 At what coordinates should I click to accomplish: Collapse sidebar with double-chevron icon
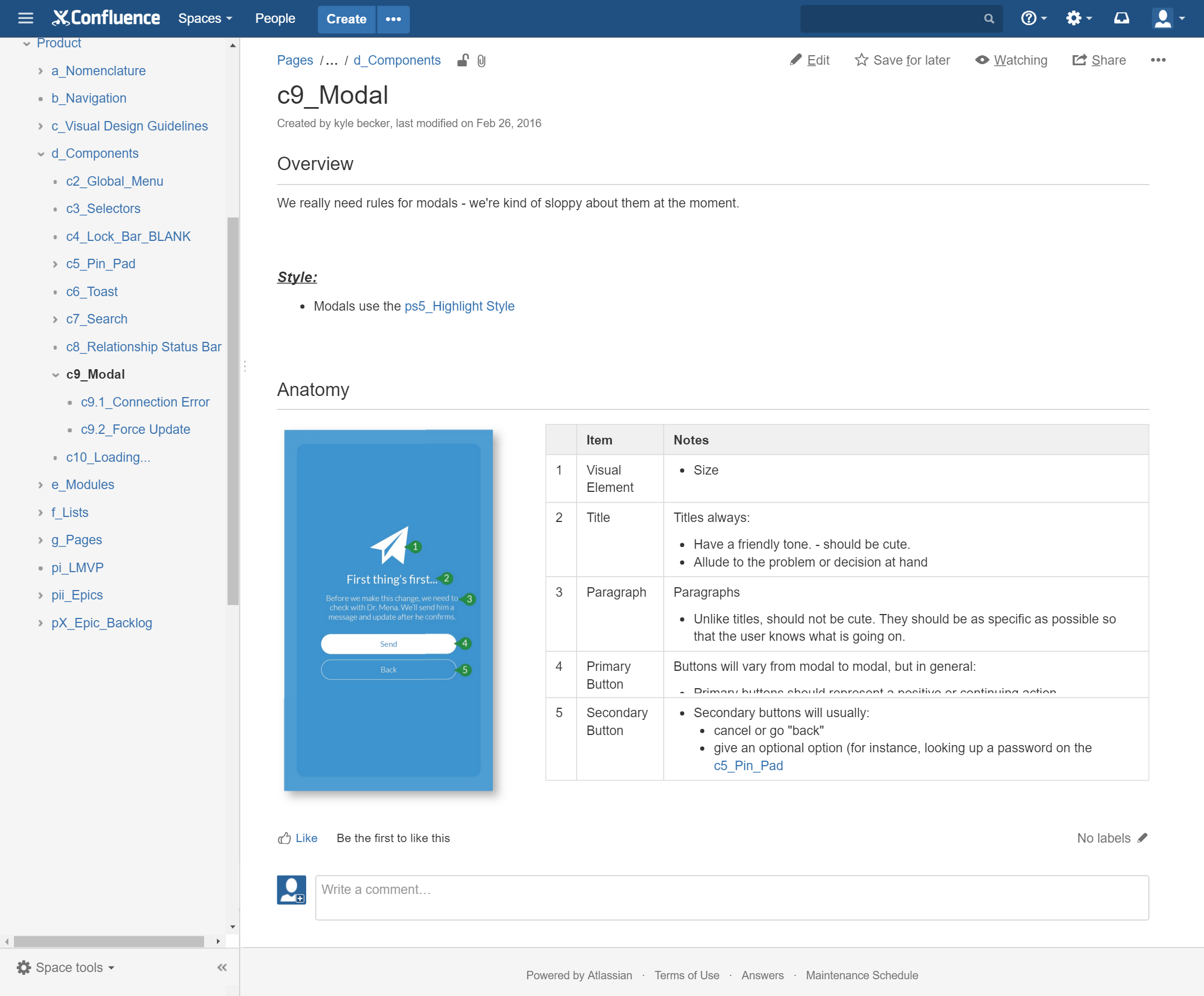click(222, 968)
